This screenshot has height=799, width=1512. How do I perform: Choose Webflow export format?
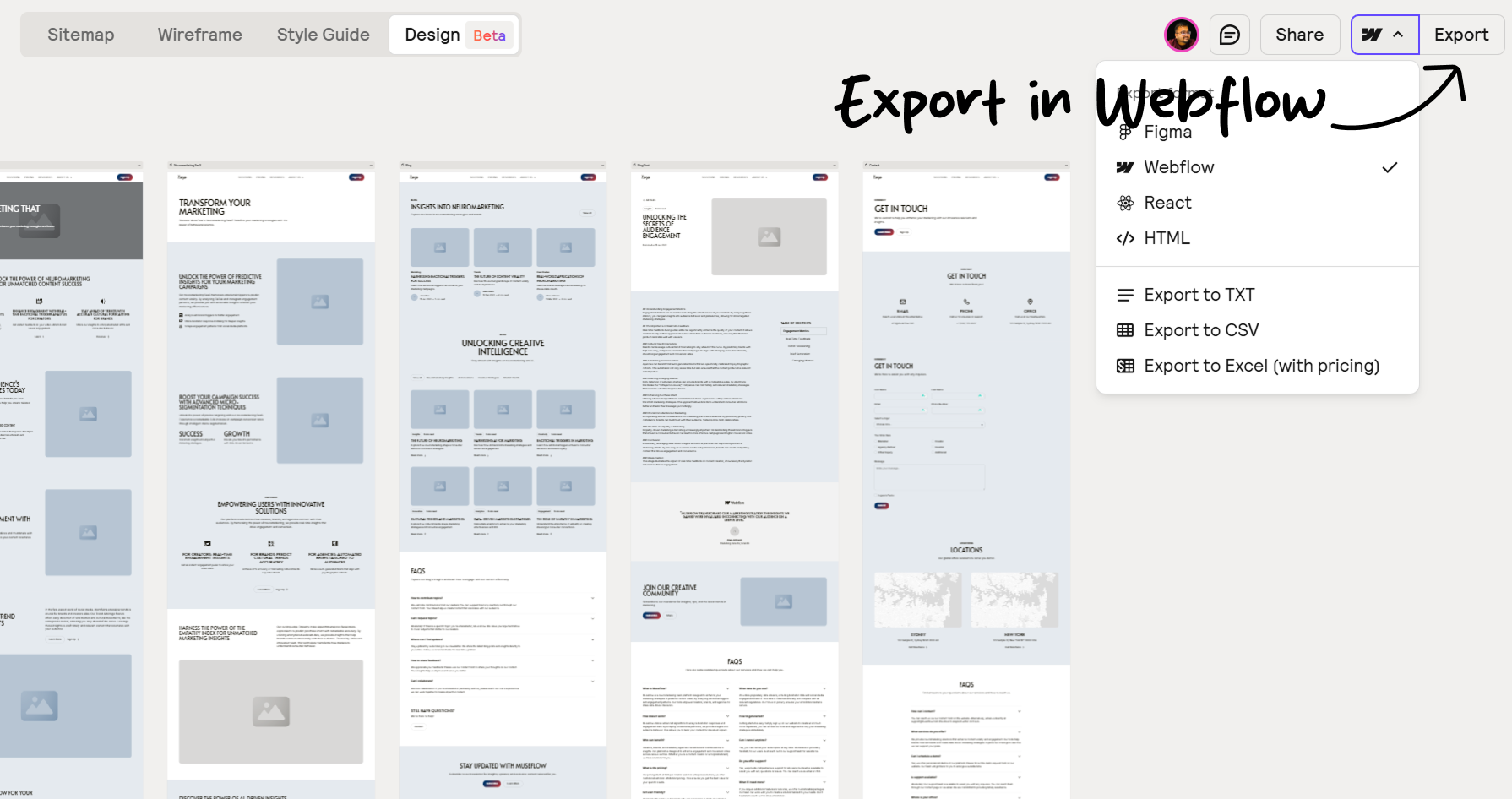(1257, 167)
